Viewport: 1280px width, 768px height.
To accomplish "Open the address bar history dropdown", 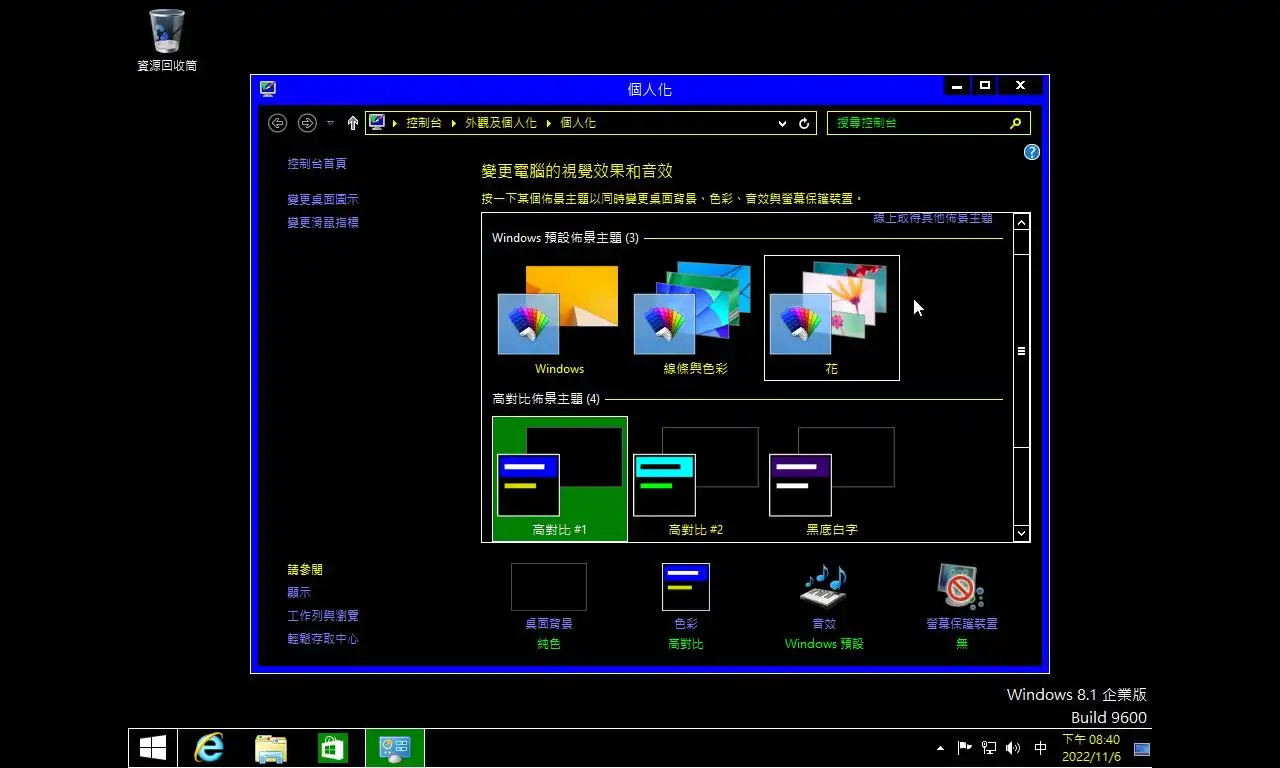I will (782, 123).
